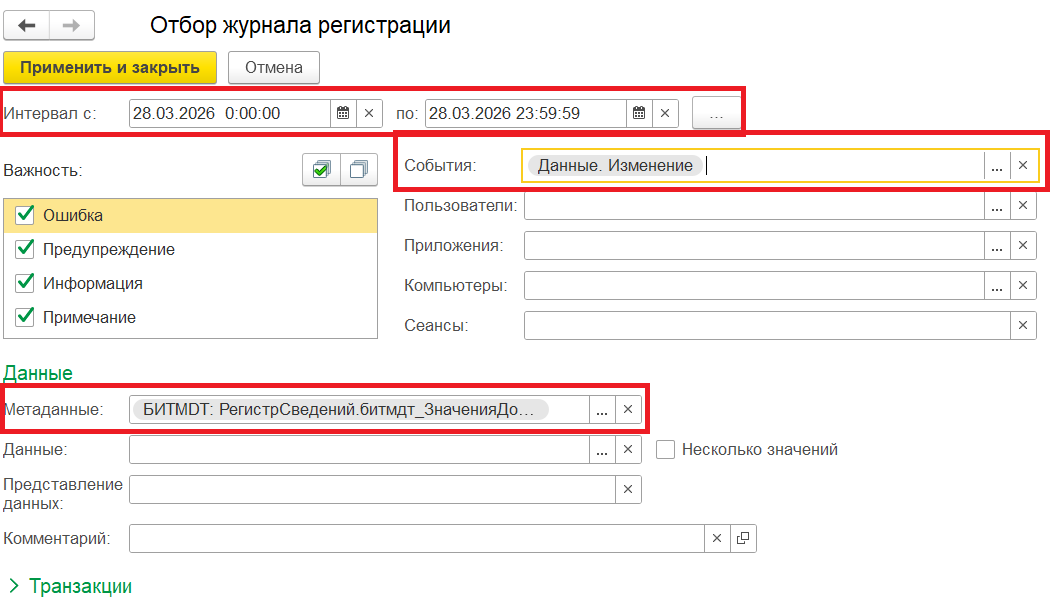Viewport: 1059px width, 613px height.
Task: Clear the События filter field
Action: [1023, 167]
